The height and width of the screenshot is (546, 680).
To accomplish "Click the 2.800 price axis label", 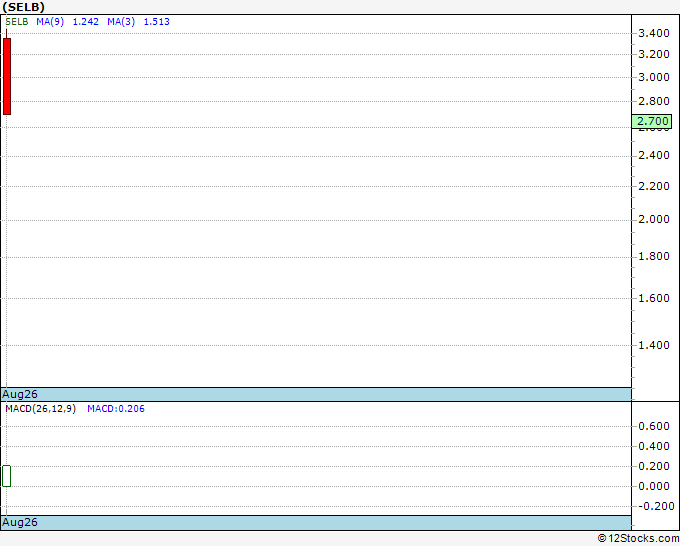I will [x=654, y=101].
